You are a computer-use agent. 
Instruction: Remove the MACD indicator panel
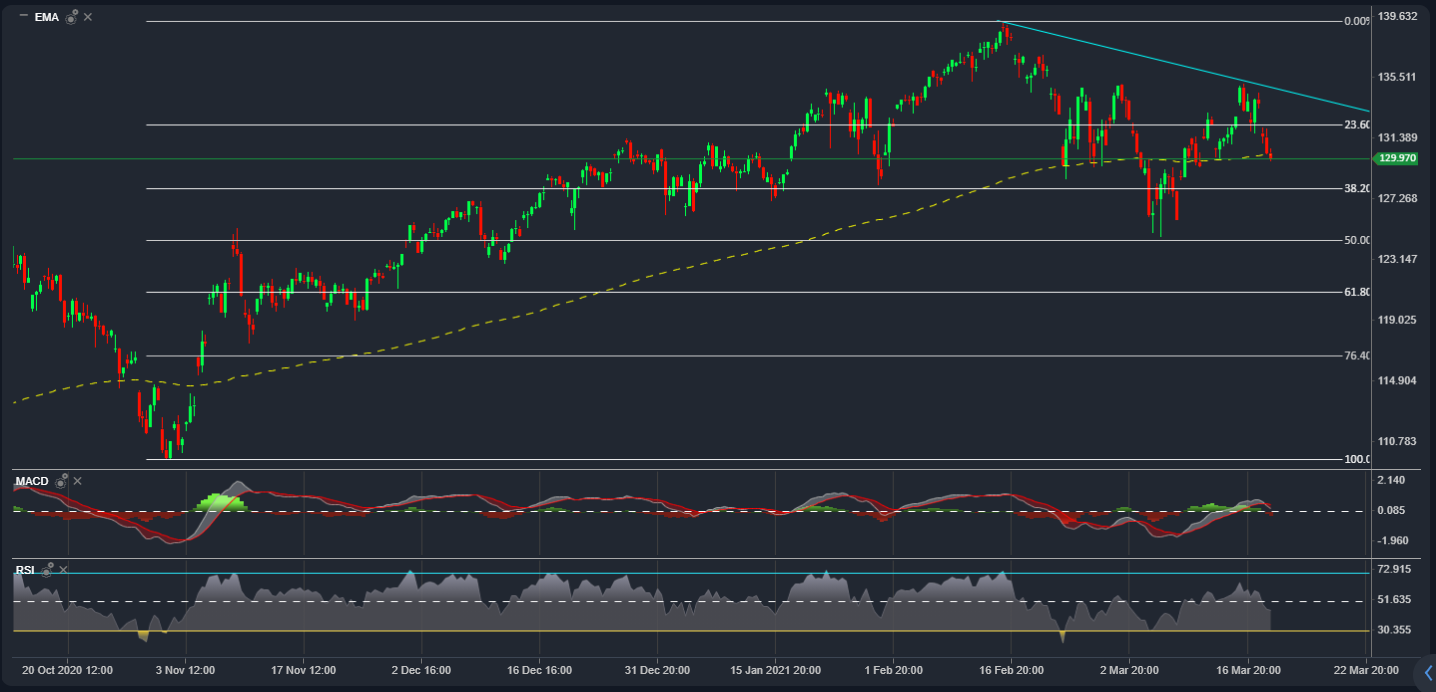(x=78, y=481)
